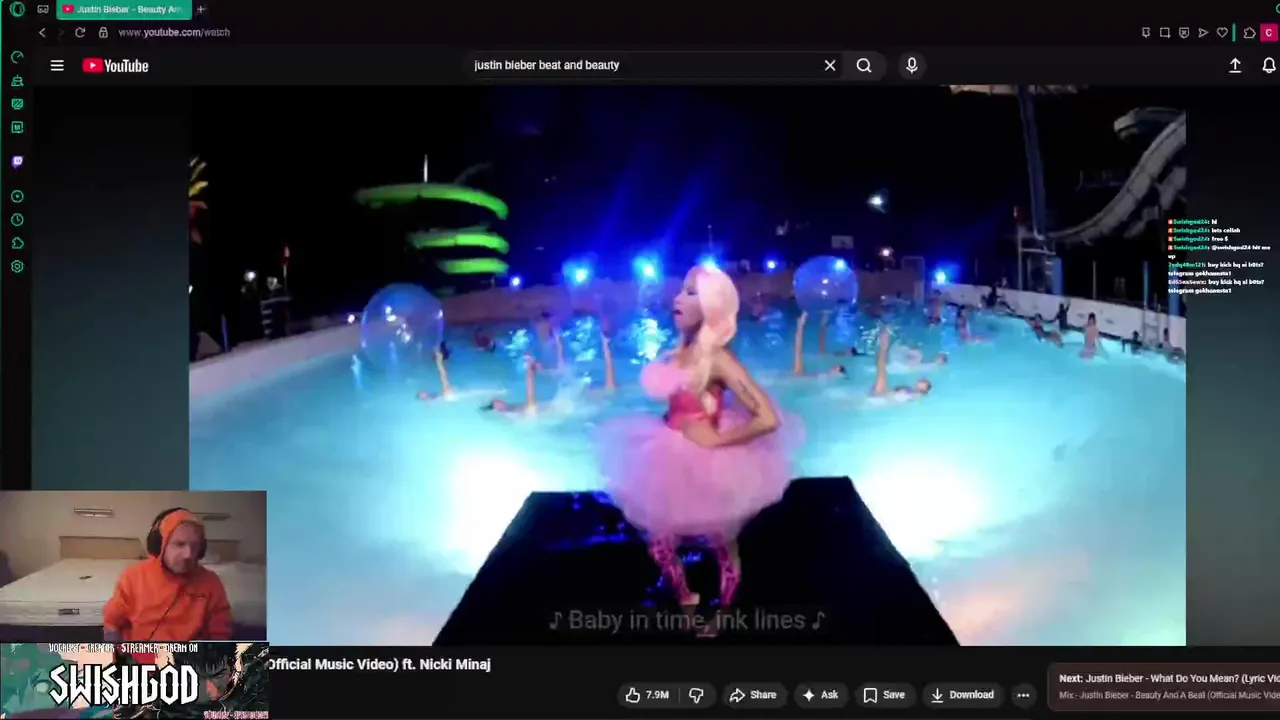Open the M-monitor panel in sidebar

[17, 127]
